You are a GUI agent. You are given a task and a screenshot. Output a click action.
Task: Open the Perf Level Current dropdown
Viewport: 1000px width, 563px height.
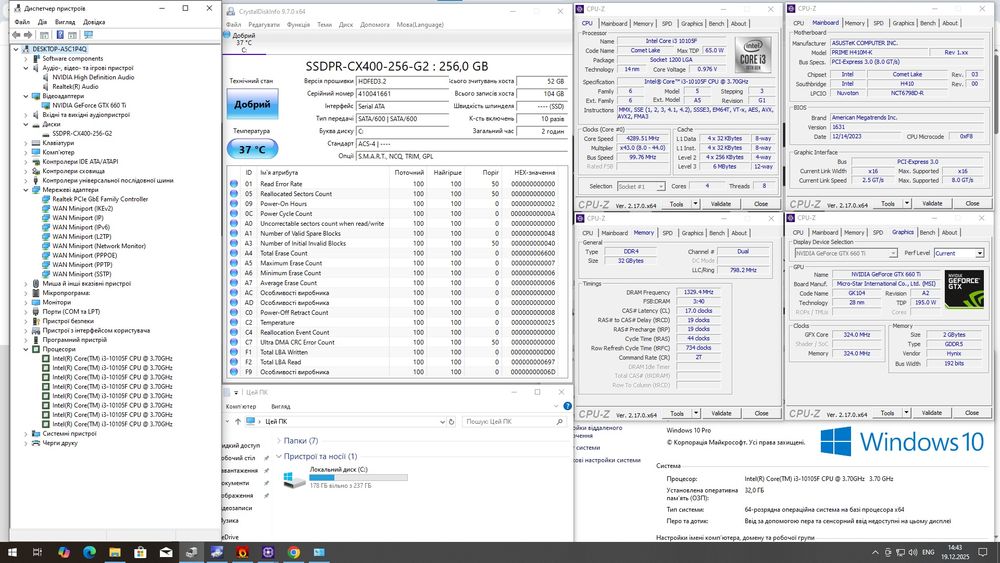click(x=959, y=253)
